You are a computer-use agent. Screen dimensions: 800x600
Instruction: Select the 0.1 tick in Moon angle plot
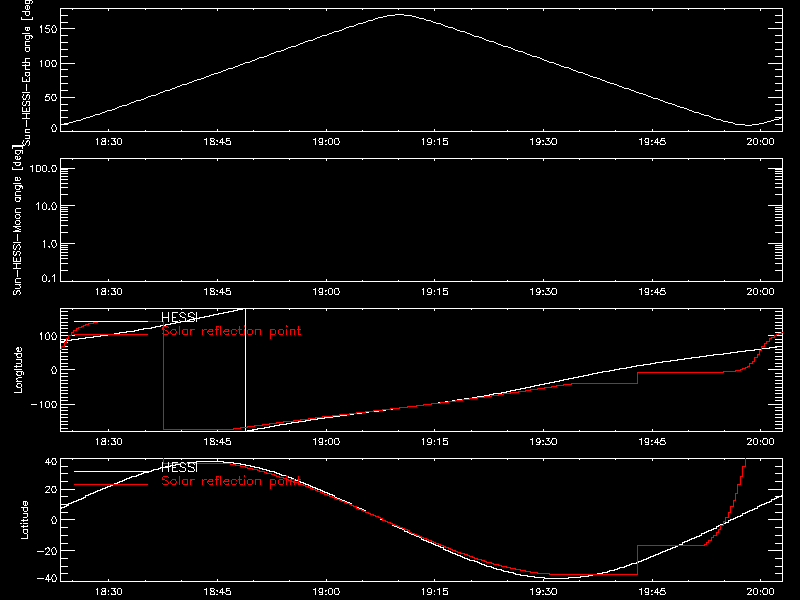[x=49, y=278]
